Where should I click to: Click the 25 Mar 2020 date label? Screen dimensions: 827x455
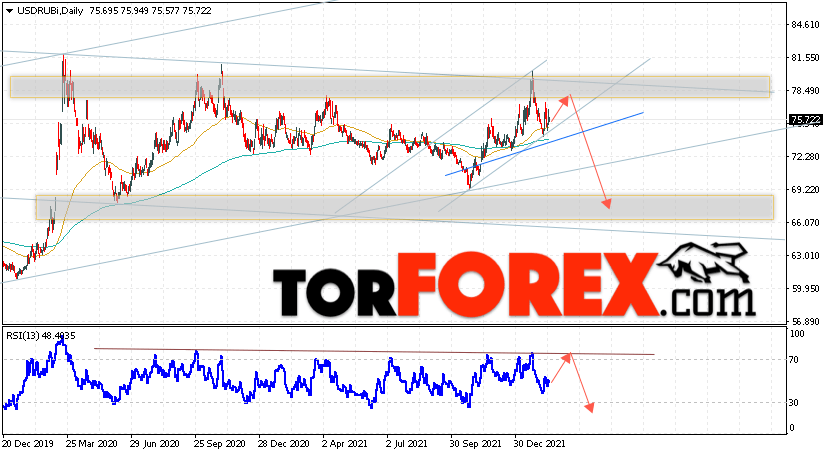point(91,444)
